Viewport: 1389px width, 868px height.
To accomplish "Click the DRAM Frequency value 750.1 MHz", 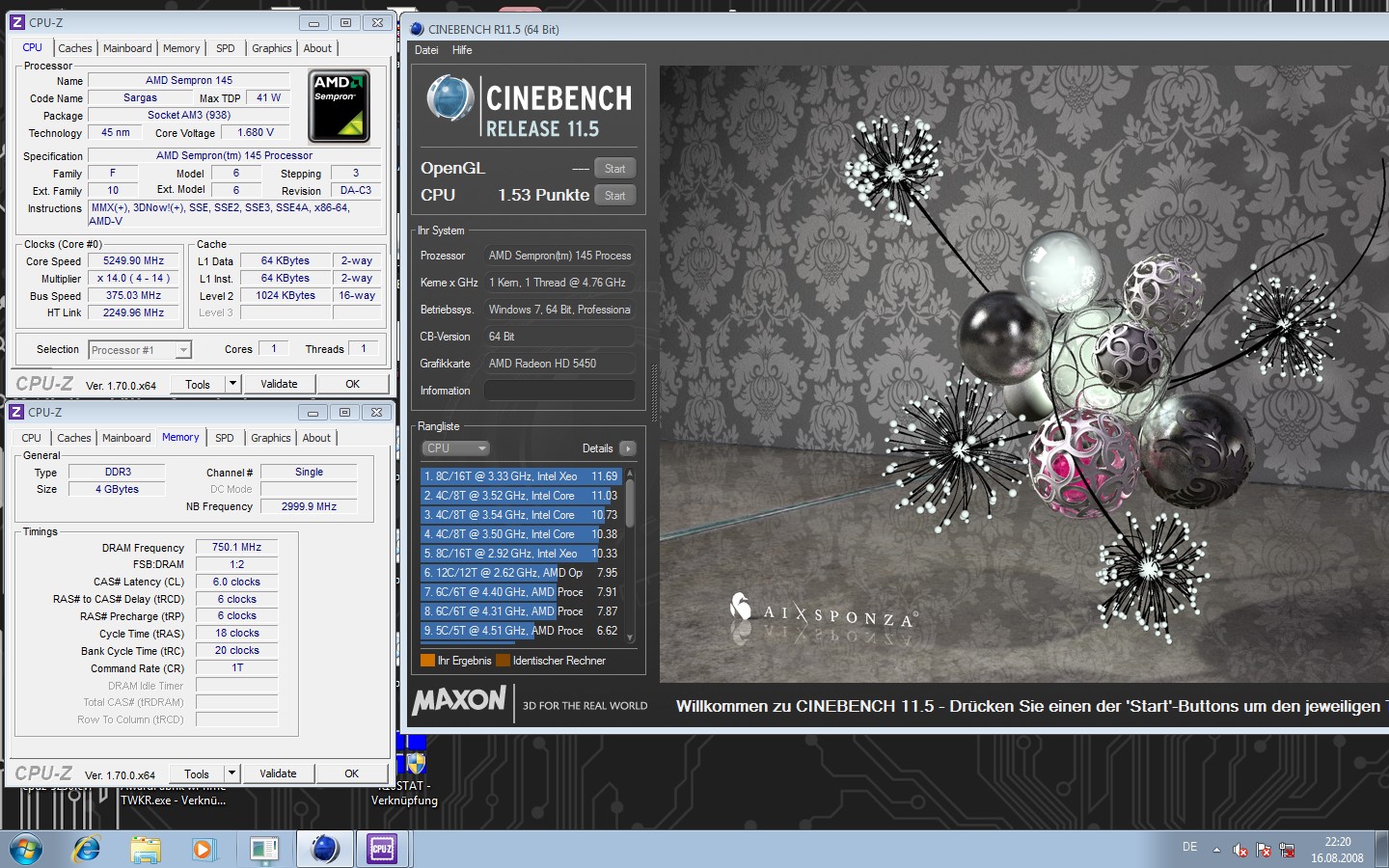I will [237, 547].
